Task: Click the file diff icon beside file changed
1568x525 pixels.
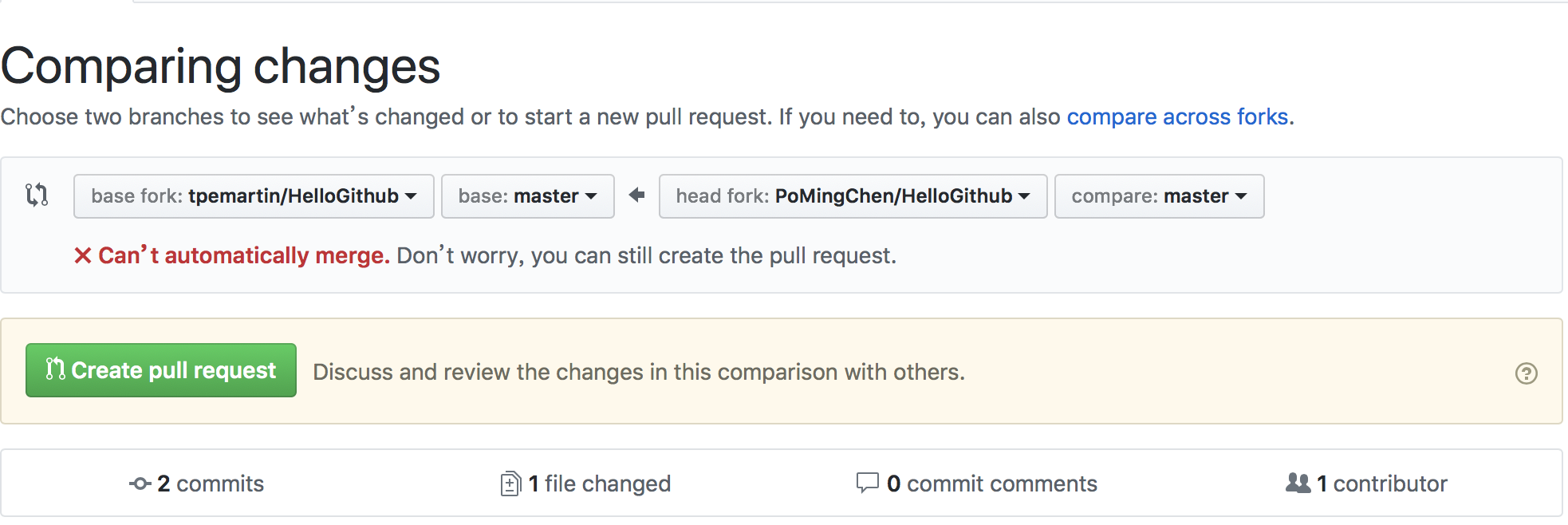Action: pyautogui.click(x=510, y=484)
